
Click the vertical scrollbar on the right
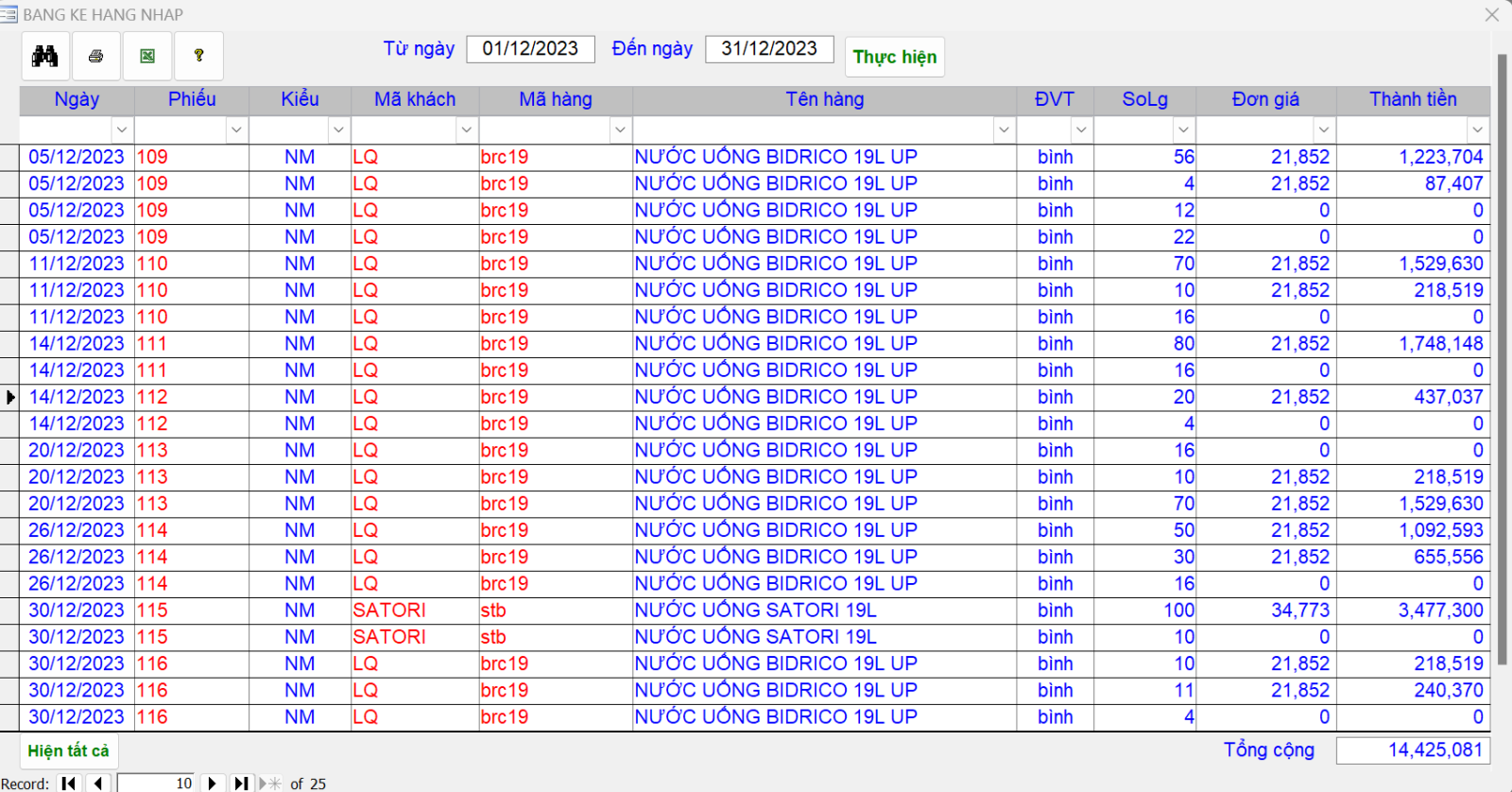coord(1502,378)
